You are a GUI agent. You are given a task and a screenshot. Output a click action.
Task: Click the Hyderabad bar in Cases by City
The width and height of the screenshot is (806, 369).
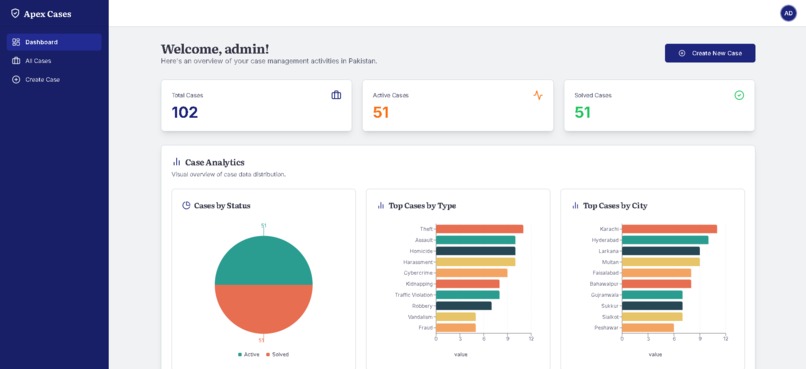pos(665,240)
